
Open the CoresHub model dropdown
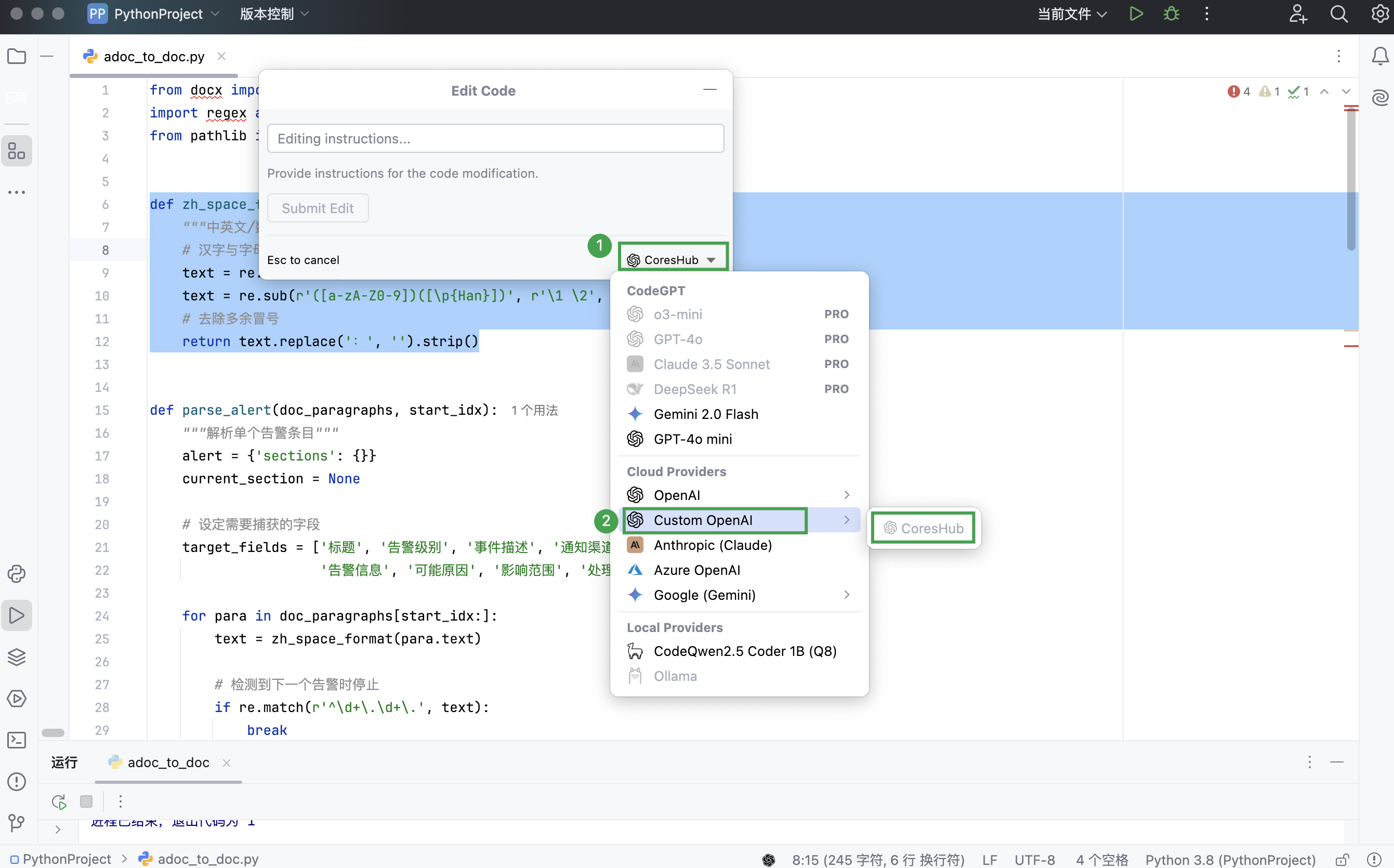[x=673, y=259]
